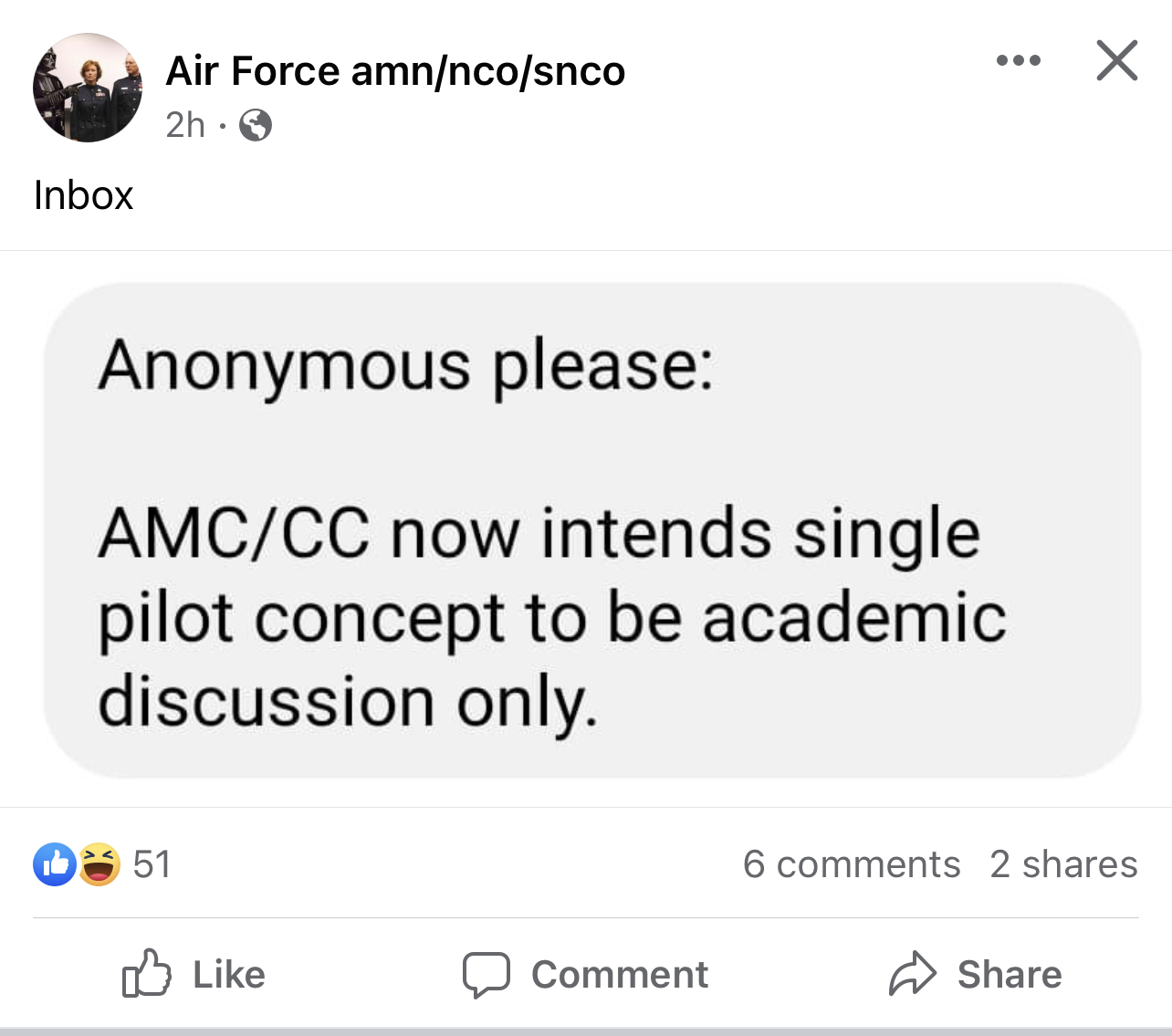Click the blue thumbs-up reaction icon
This screenshot has width=1172, height=1036.
[x=55, y=864]
